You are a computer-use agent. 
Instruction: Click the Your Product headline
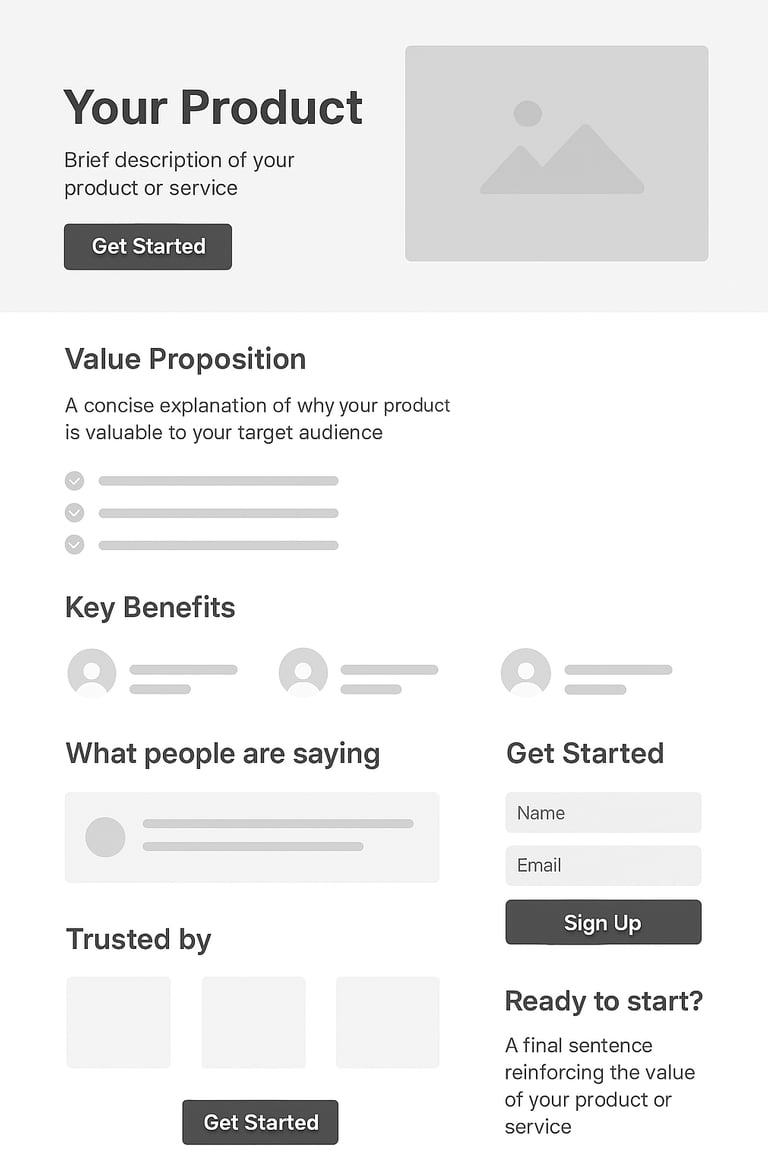(213, 107)
